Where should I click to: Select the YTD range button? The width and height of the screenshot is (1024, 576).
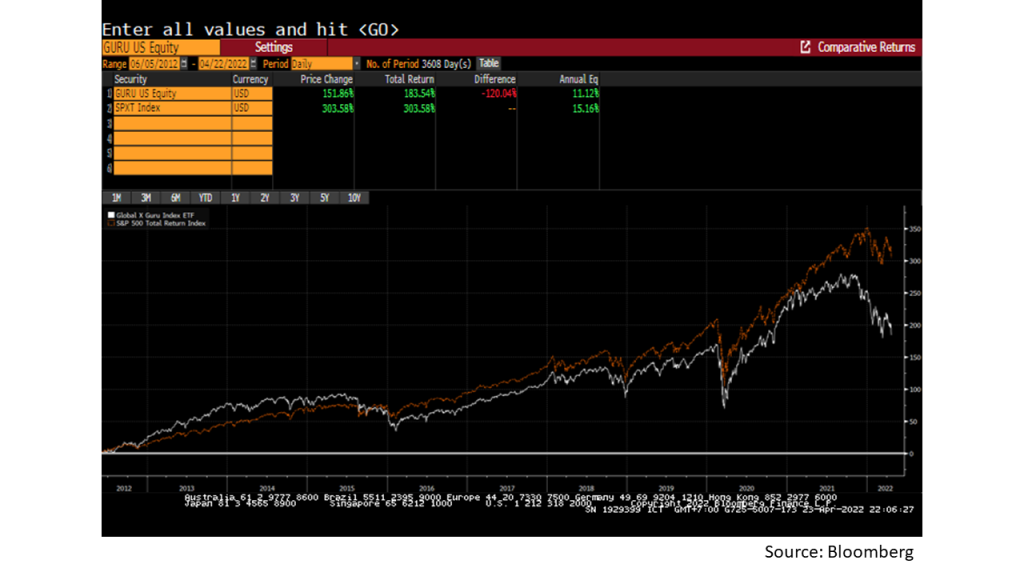(x=206, y=198)
